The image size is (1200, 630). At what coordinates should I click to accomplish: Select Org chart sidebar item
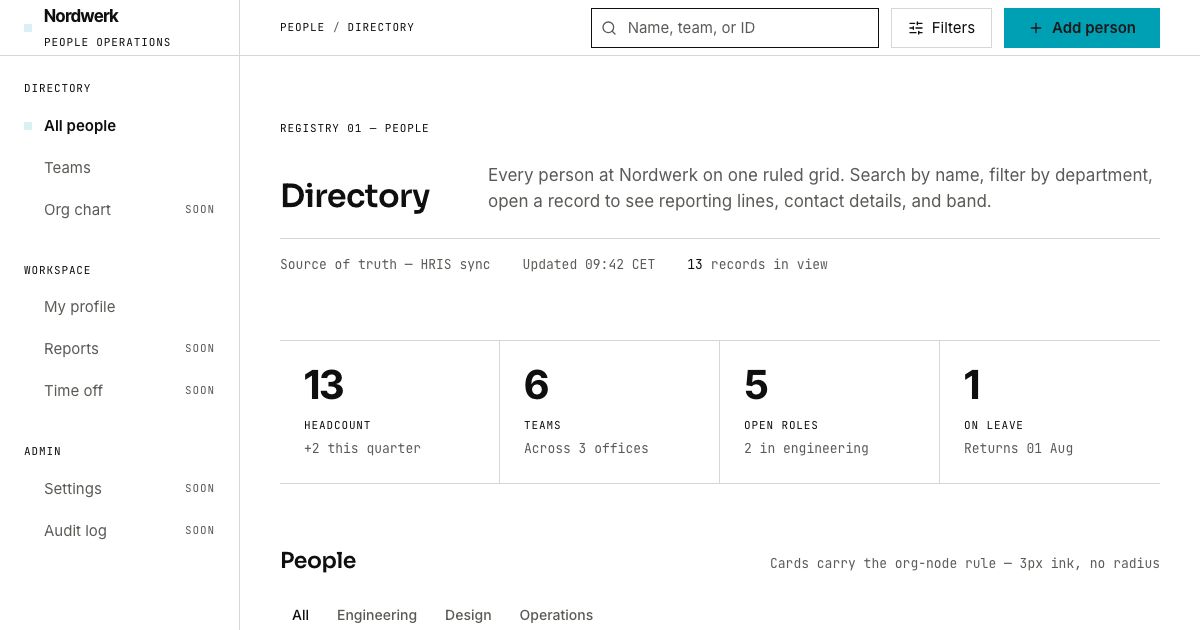[120, 210]
